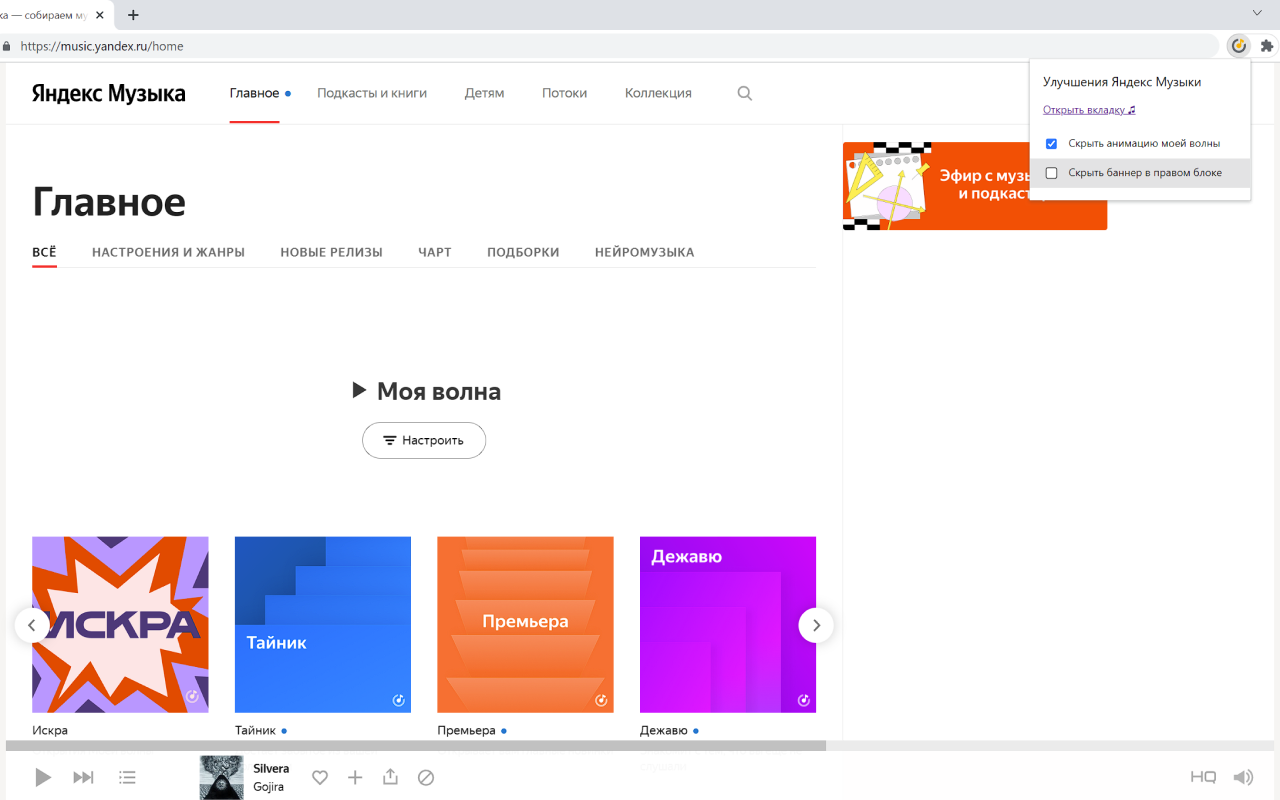Open the Премьера playlist cover
This screenshot has width=1280, height=800.
point(525,625)
